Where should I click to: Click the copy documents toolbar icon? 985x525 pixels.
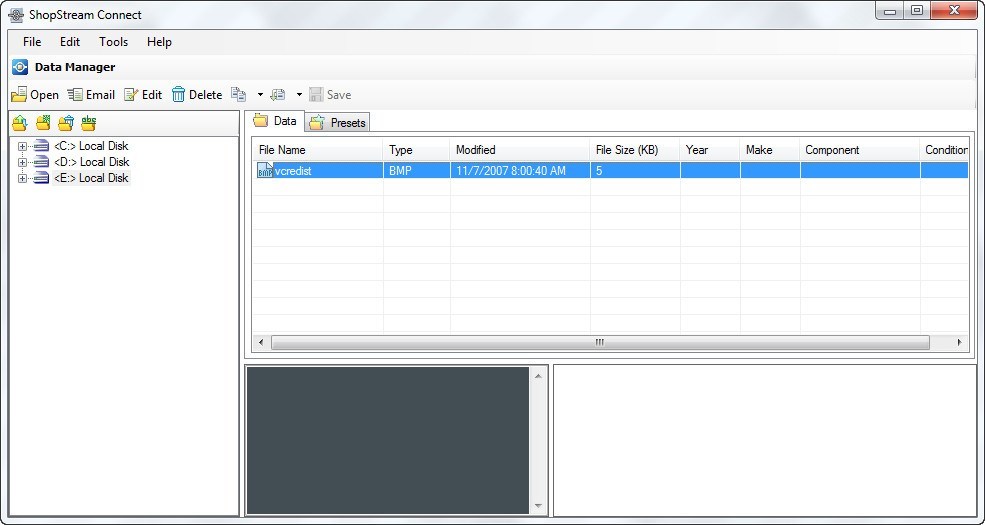pyautogui.click(x=239, y=95)
